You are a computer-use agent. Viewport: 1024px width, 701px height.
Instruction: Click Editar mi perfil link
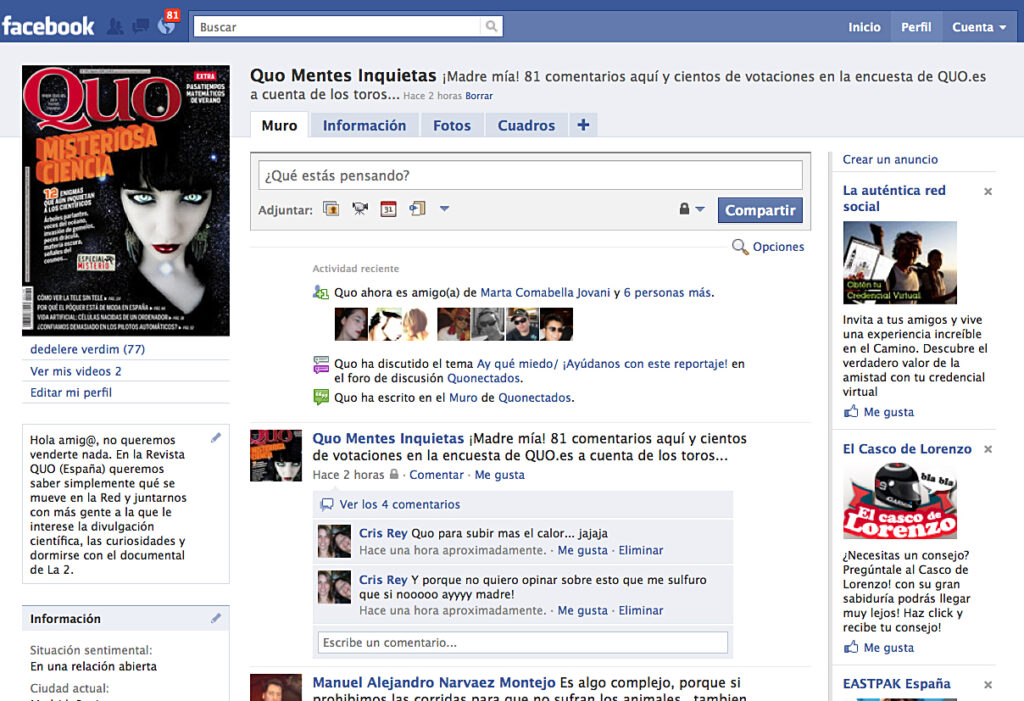pos(71,393)
